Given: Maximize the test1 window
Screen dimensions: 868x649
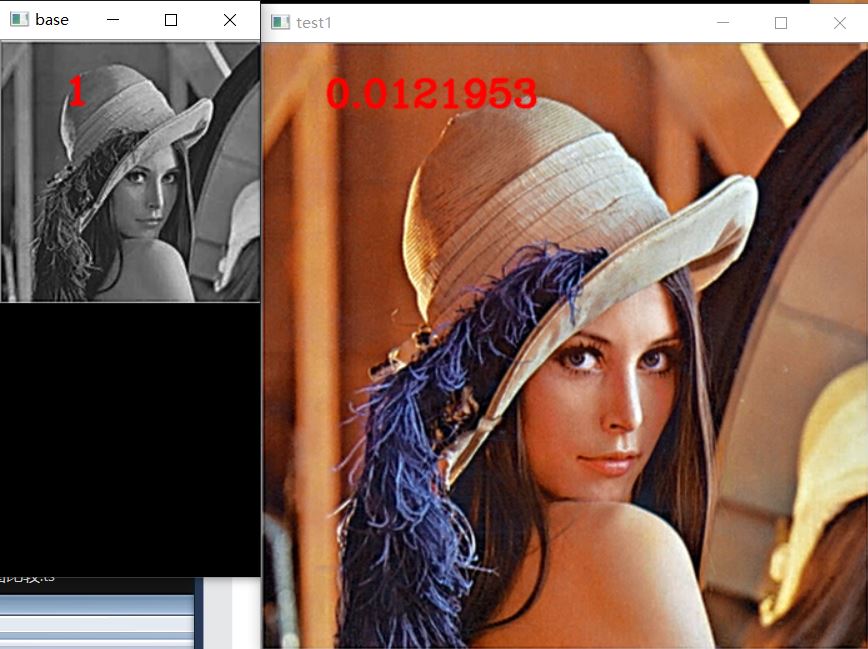Looking at the screenshot, I should 781,23.
